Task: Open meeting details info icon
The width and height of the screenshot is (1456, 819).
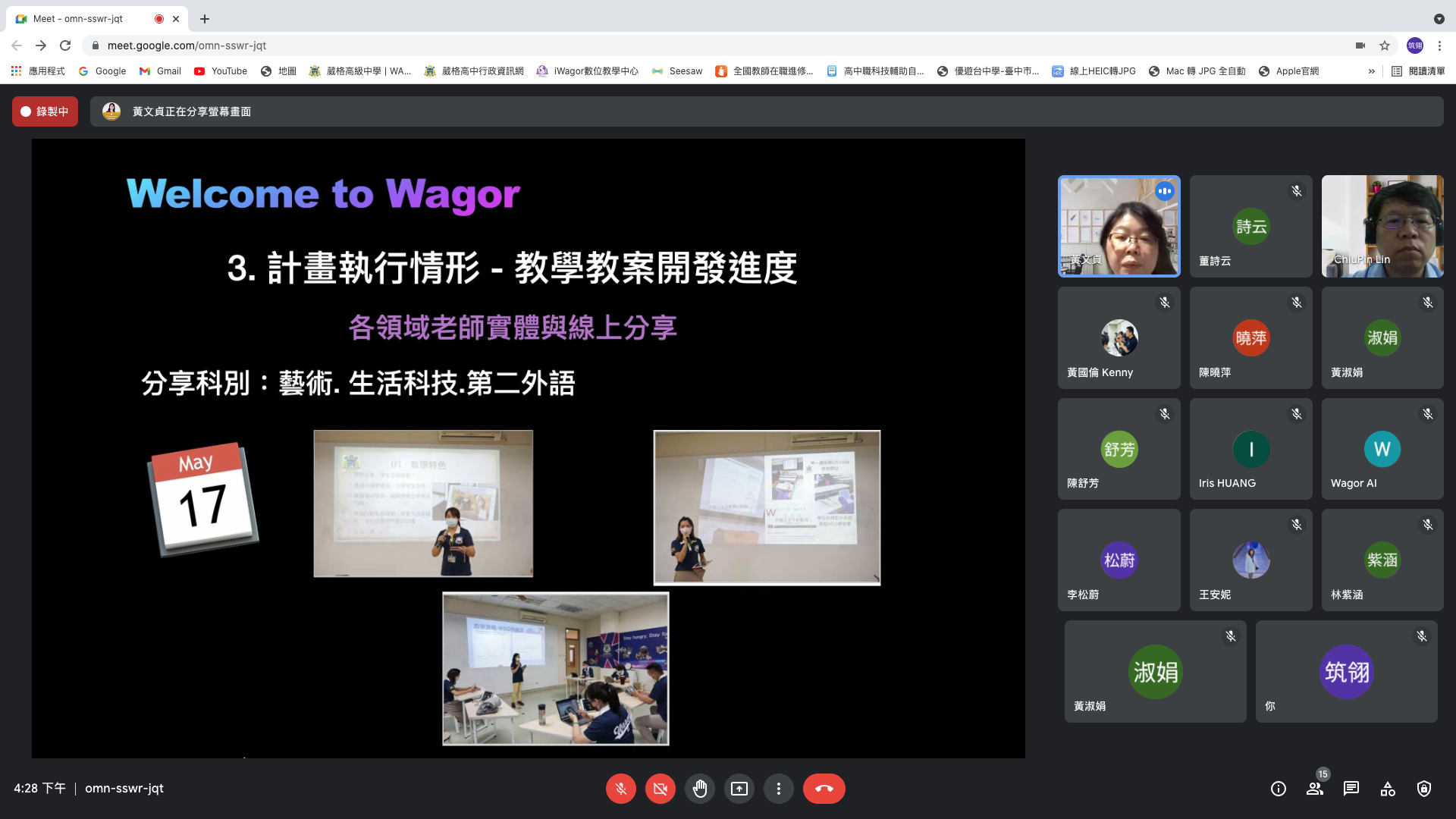Action: pos(1279,789)
